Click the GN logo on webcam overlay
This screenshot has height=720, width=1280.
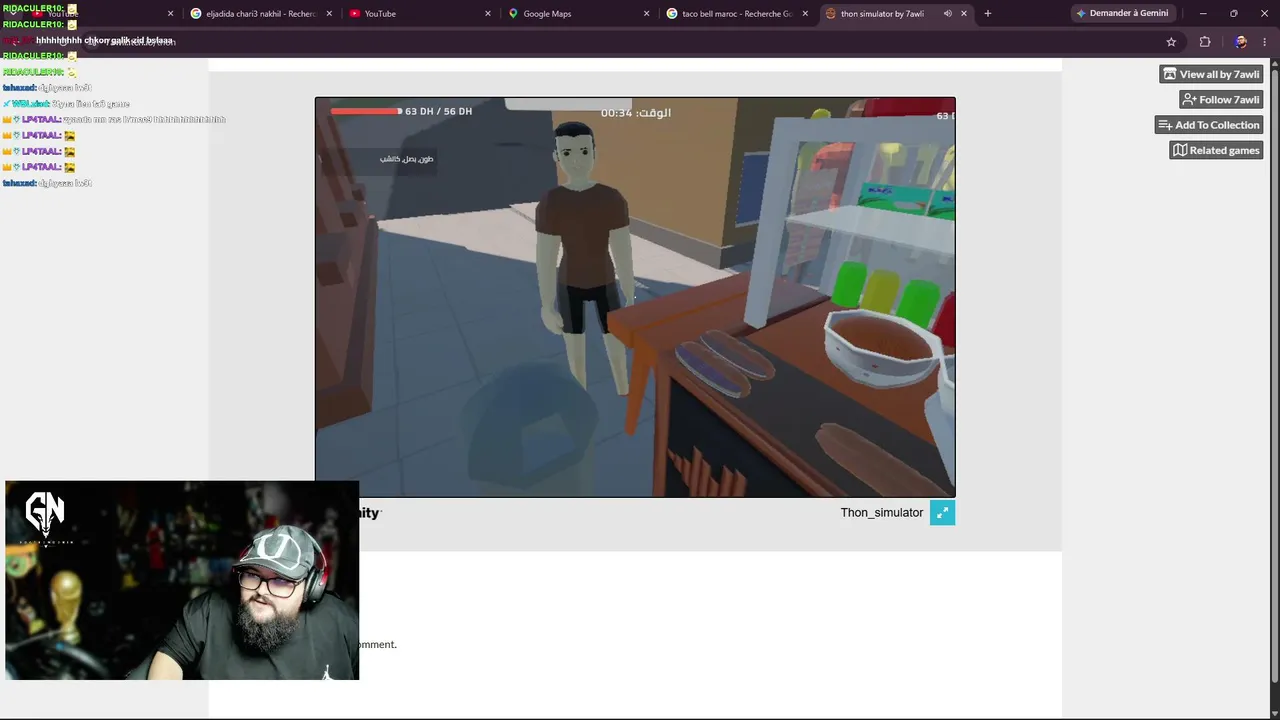(45, 517)
